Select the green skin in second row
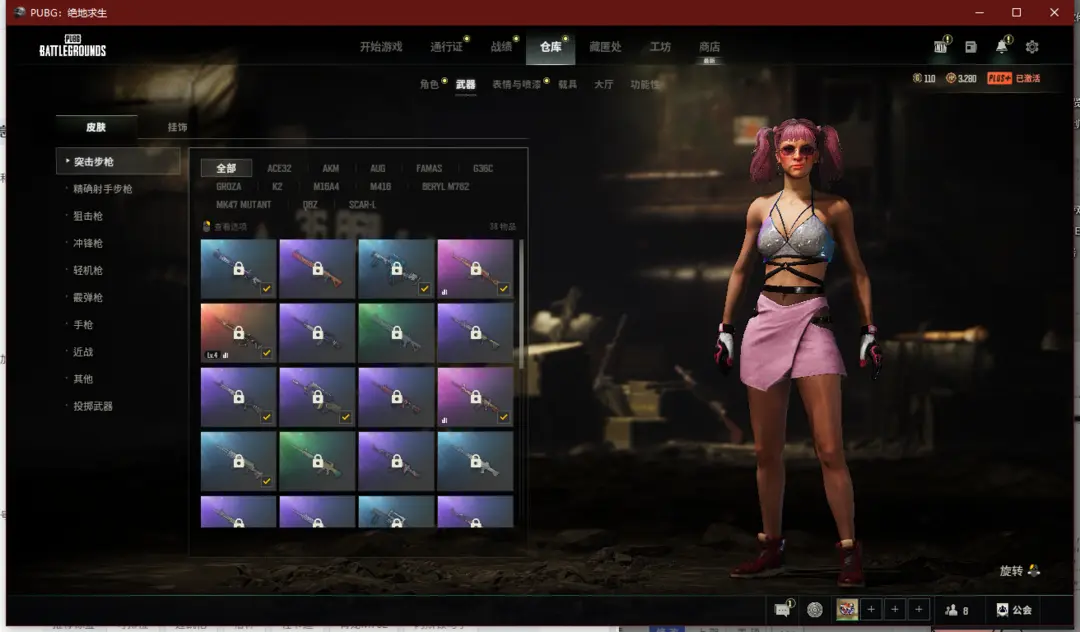The width and height of the screenshot is (1080, 632). (x=396, y=333)
